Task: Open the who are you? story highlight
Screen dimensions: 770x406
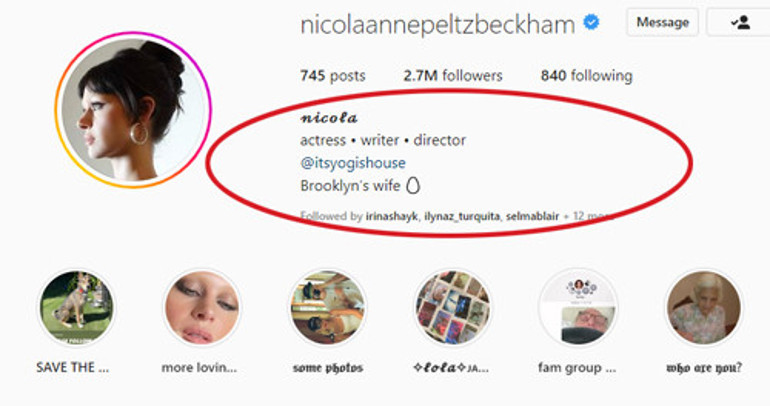Action: point(704,308)
